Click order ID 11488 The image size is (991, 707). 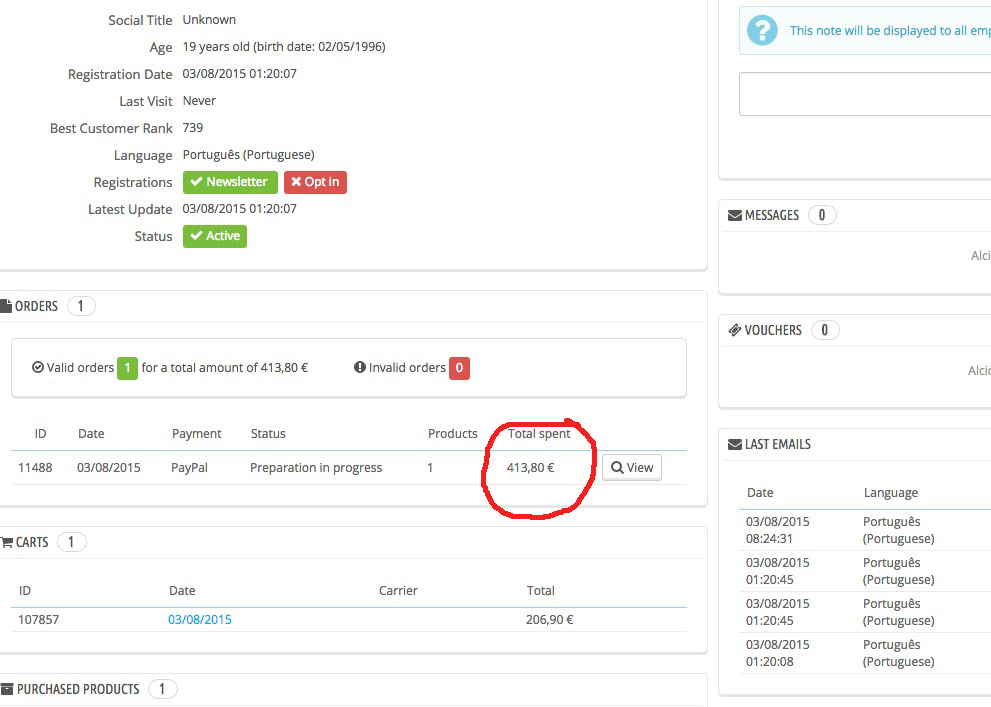coord(35,468)
